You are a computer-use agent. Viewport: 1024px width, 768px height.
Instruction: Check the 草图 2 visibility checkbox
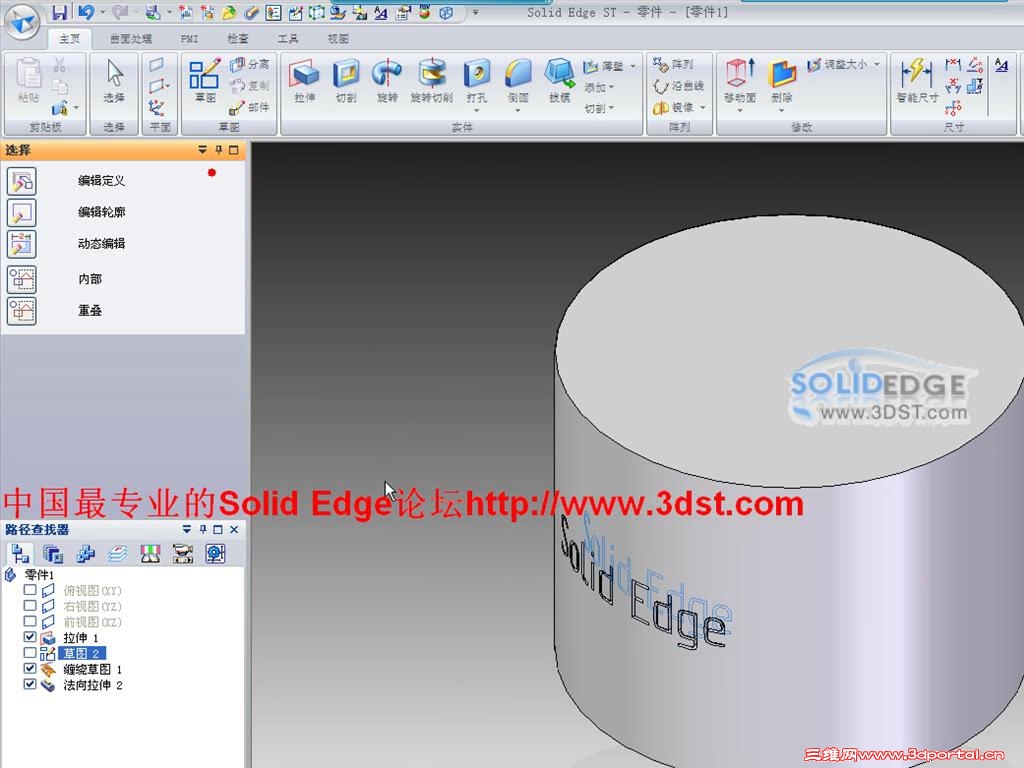pyautogui.click(x=30, y=652)
